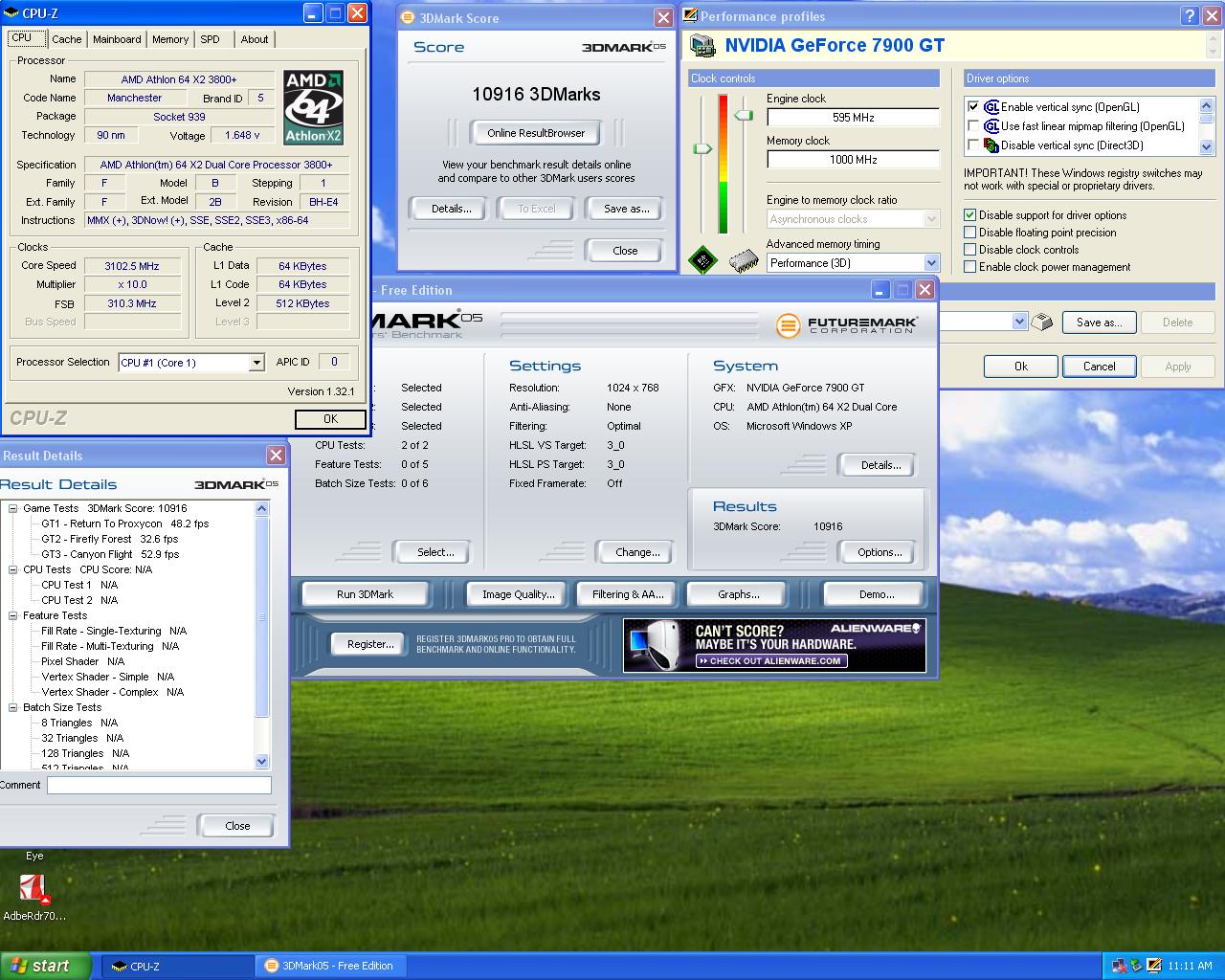Screen dimensions: 1225x980
Task: Check Disable floating point precision
Action: pos(970,233)
